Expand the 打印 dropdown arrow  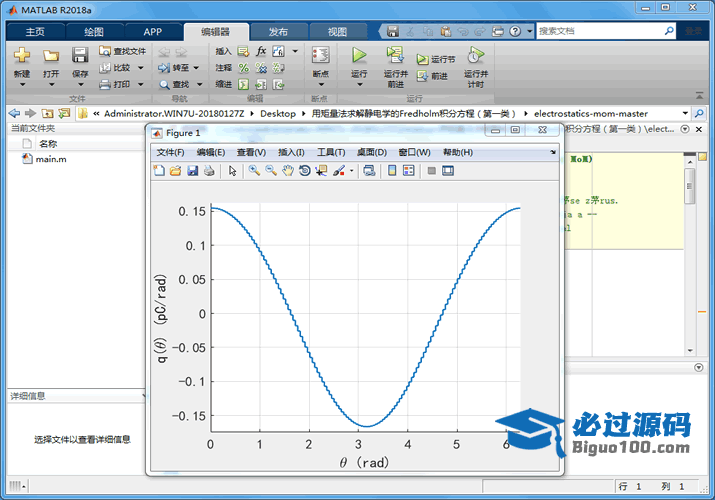coord(140,84)
